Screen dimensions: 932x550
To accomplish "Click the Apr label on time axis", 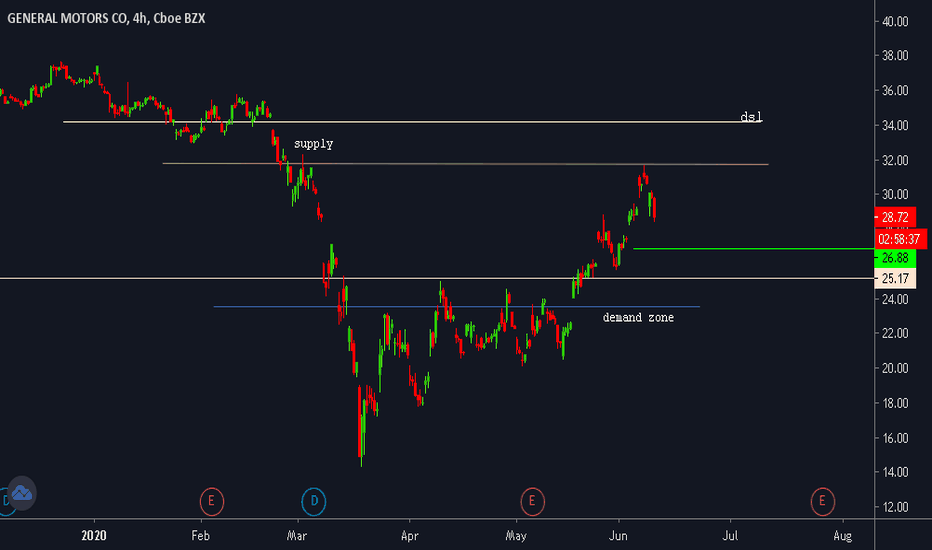I will (410, 536).
